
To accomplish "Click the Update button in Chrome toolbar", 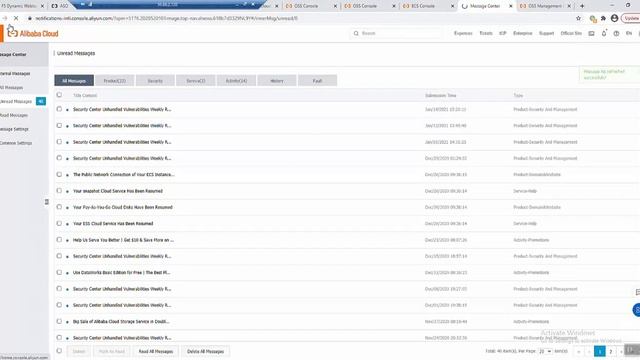I will (631, 18).
